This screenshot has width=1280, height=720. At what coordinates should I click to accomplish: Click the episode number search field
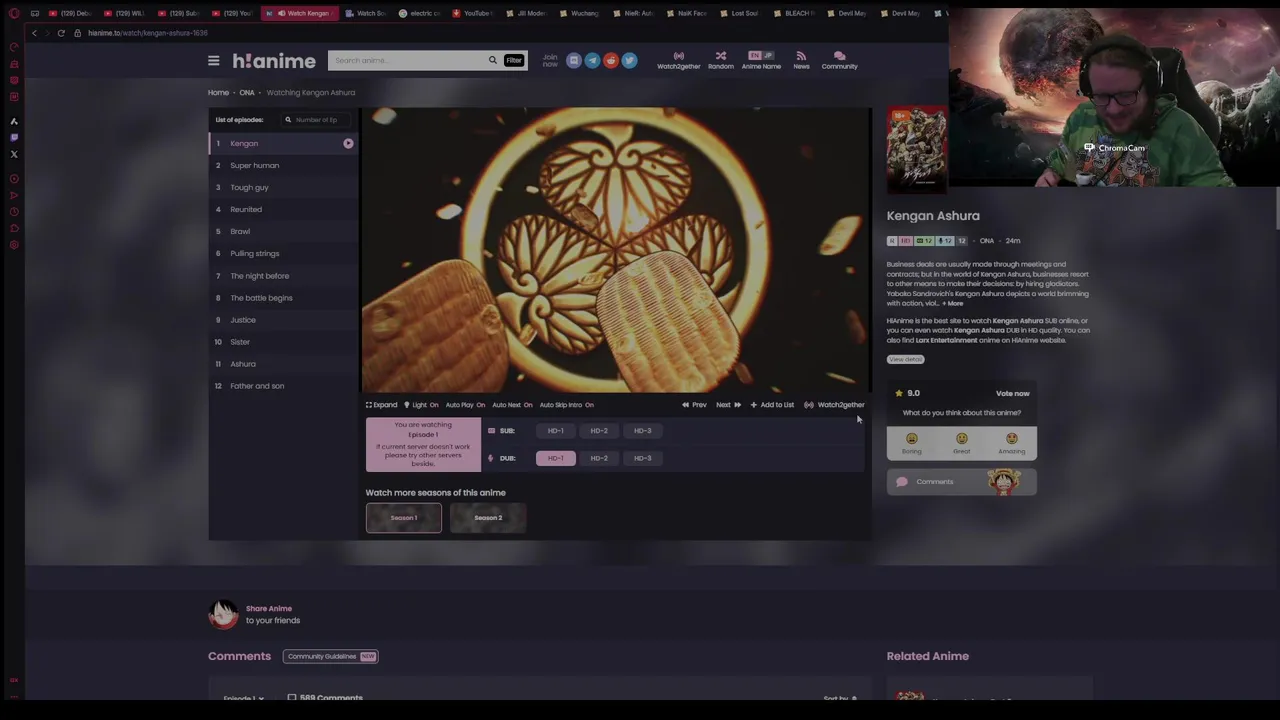[315, 120]
